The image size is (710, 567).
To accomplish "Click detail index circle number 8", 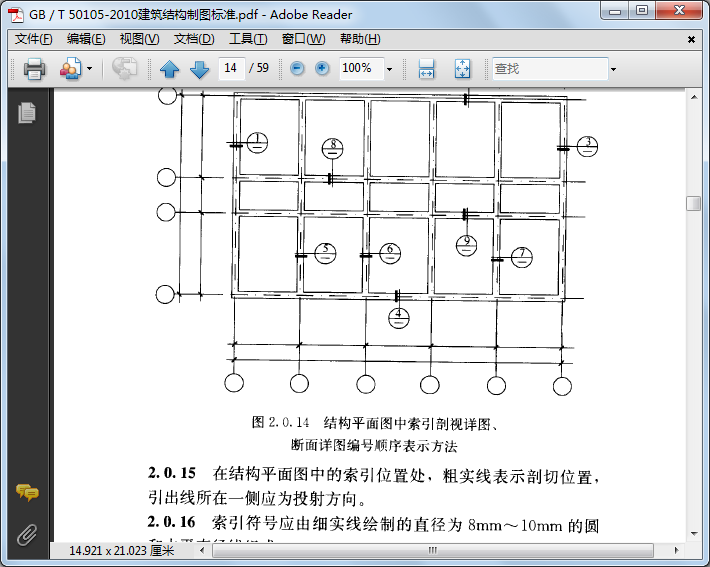I will coord(332,149).
